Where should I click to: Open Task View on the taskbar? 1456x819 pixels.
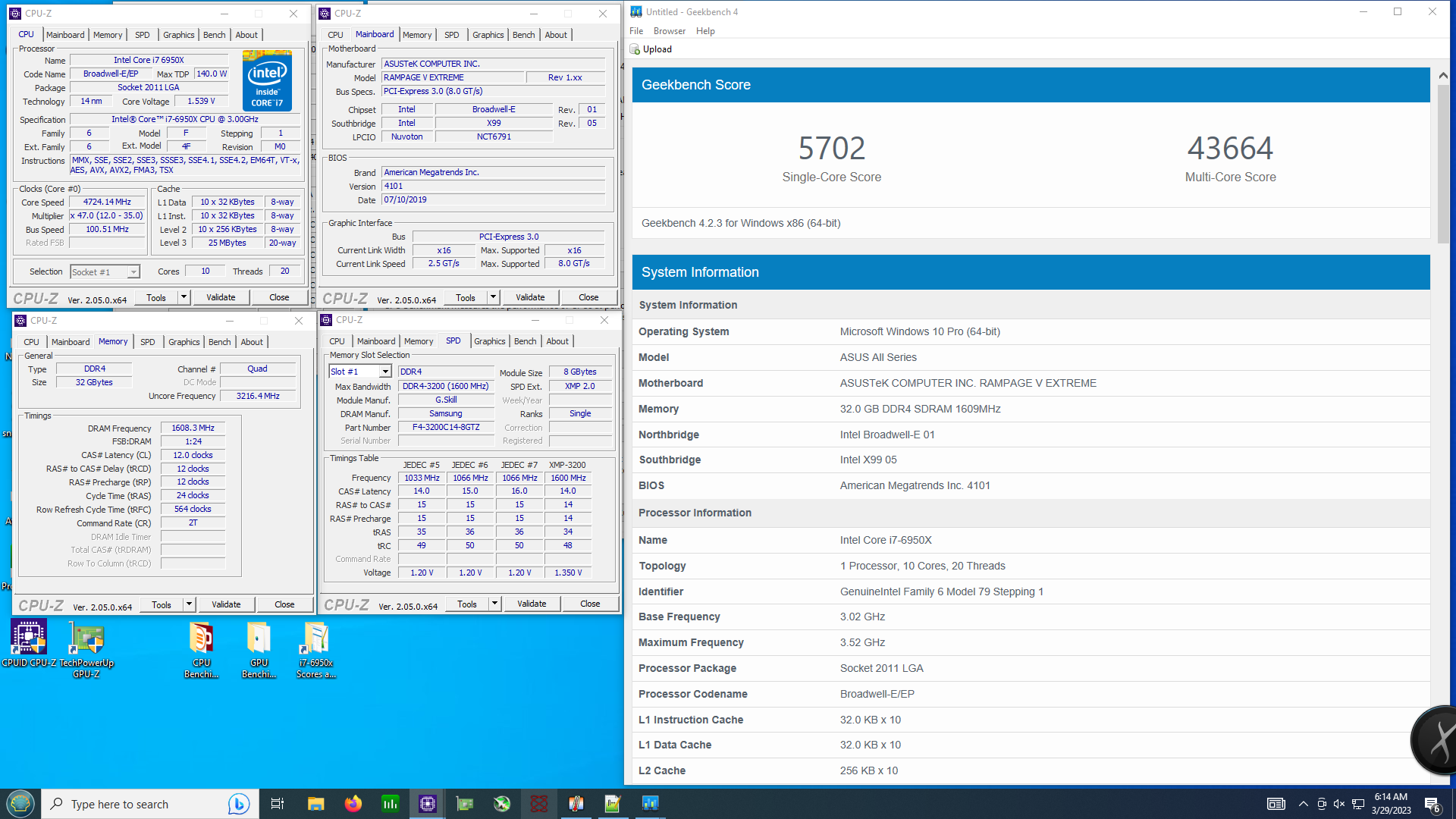pyautogui.click(x=278, y=804)
